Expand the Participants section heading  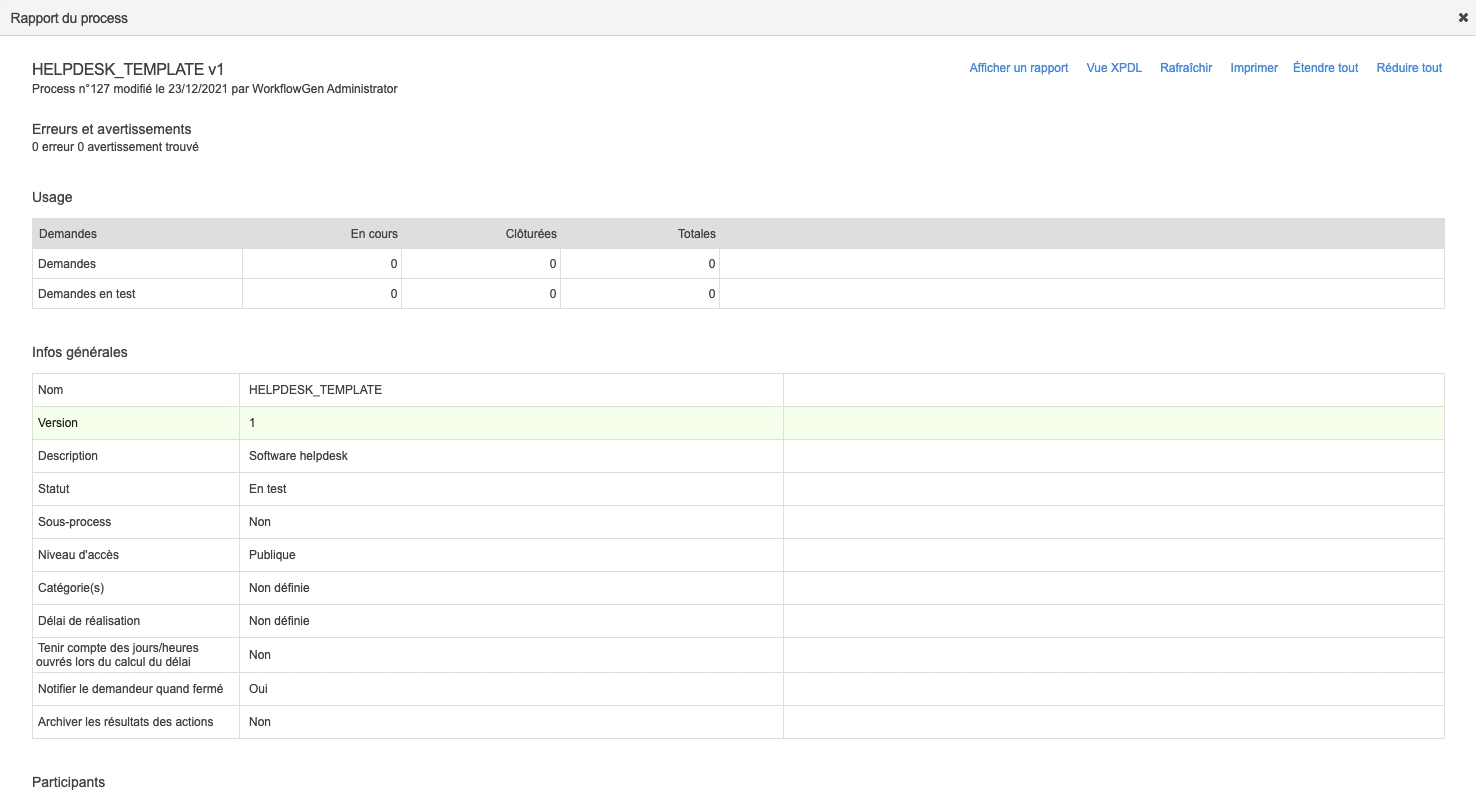68,782
